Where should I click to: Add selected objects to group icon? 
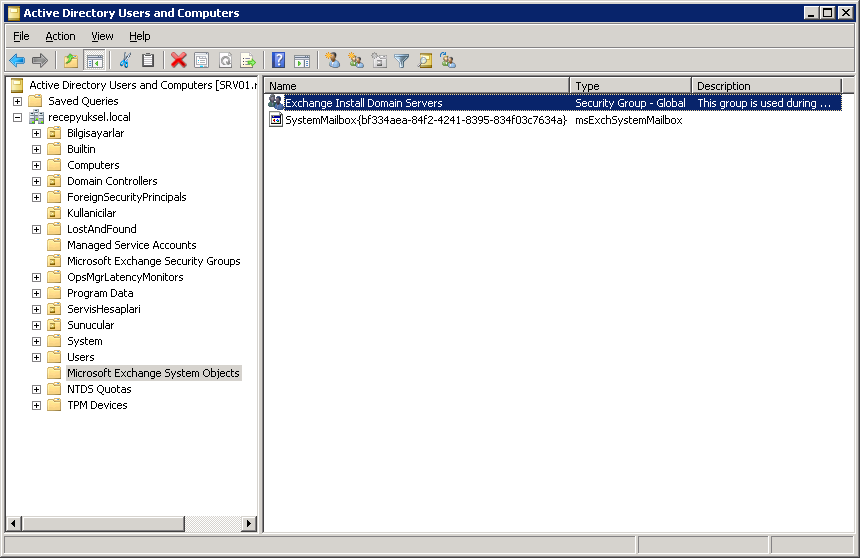[448, 60]
